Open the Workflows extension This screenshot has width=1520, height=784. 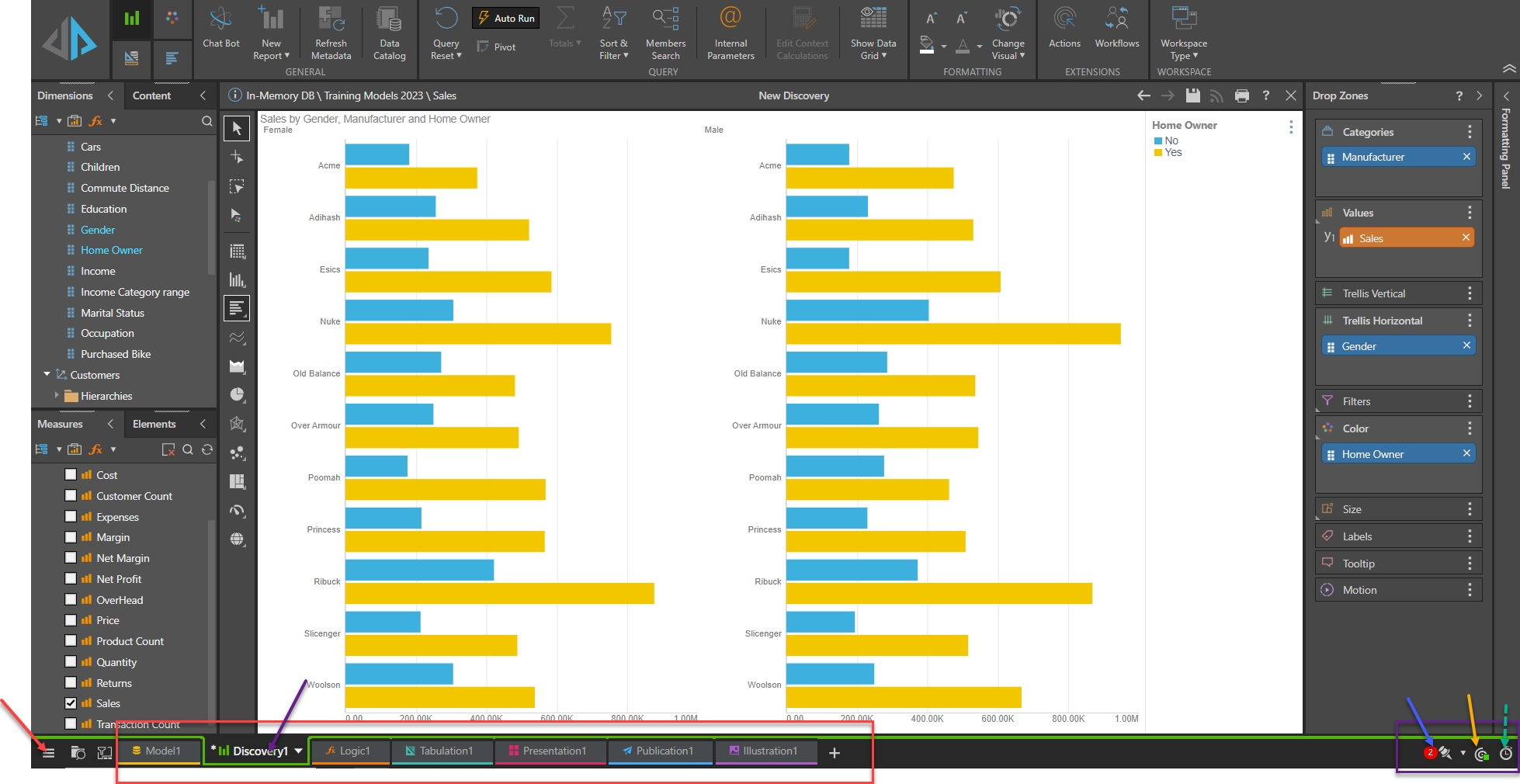coord(1117,29)
